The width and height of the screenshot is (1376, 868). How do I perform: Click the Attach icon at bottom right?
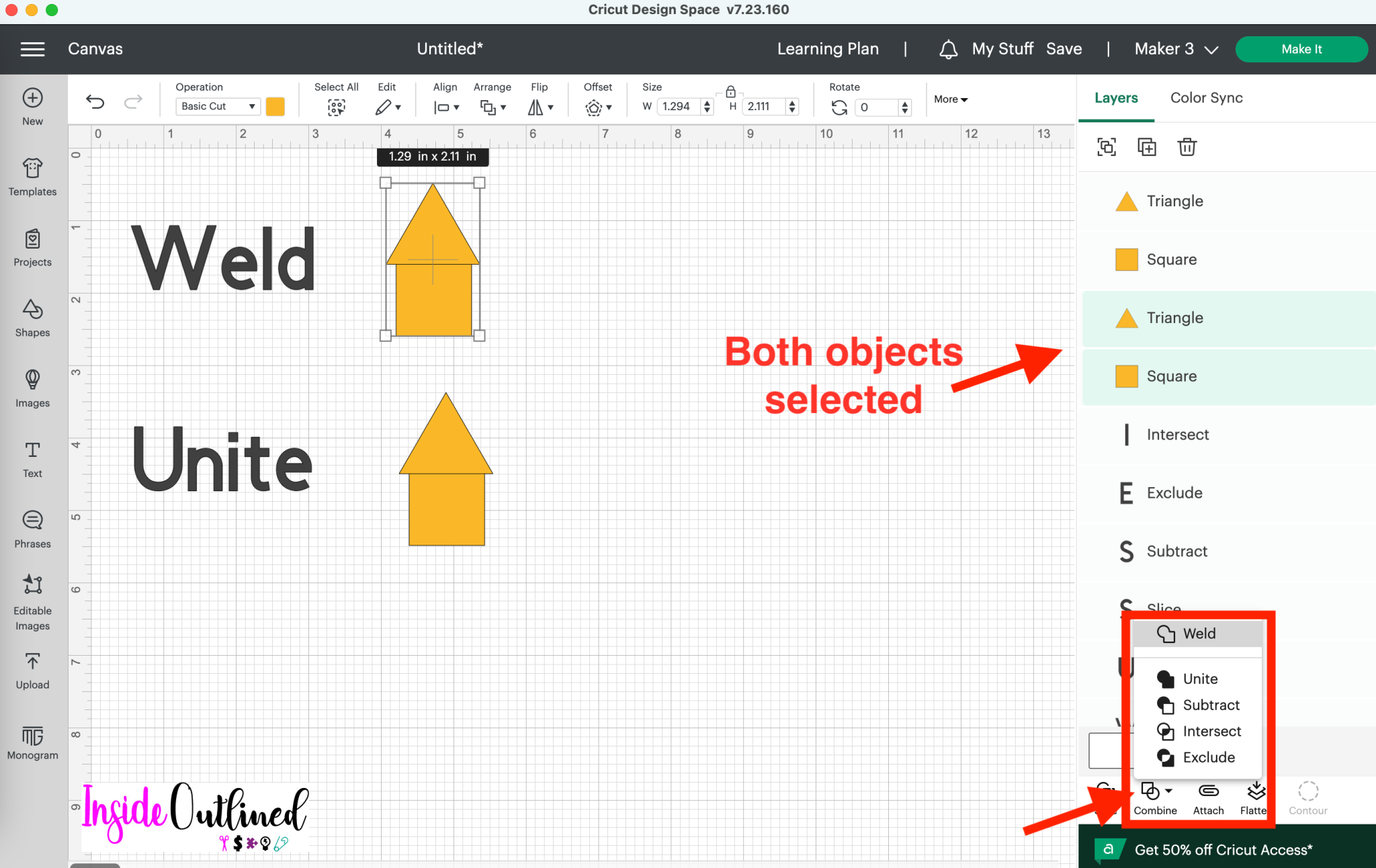[1207, 796]
